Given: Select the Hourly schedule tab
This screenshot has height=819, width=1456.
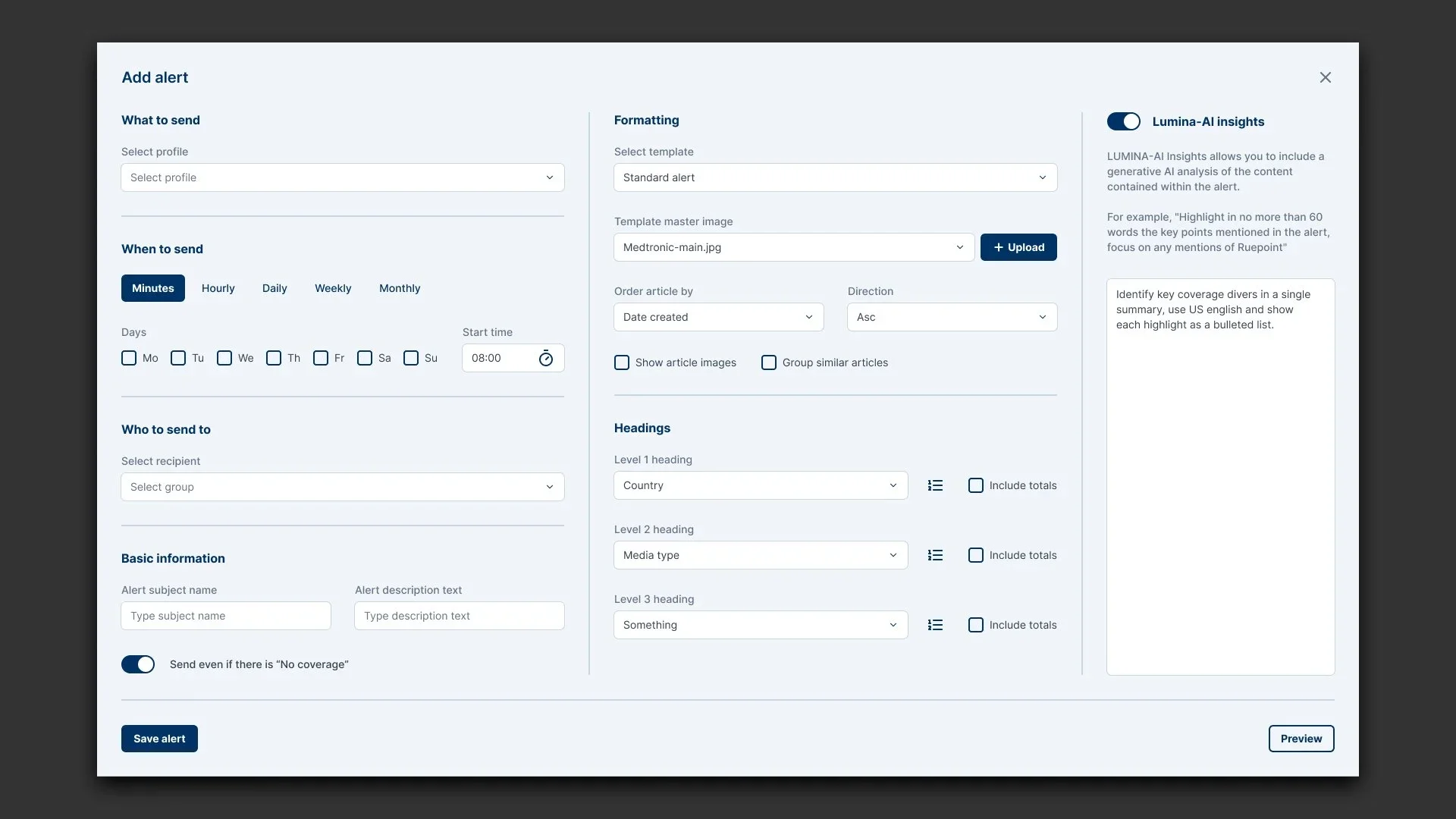Looking at the screenshot, I should (x=218, y=288).
